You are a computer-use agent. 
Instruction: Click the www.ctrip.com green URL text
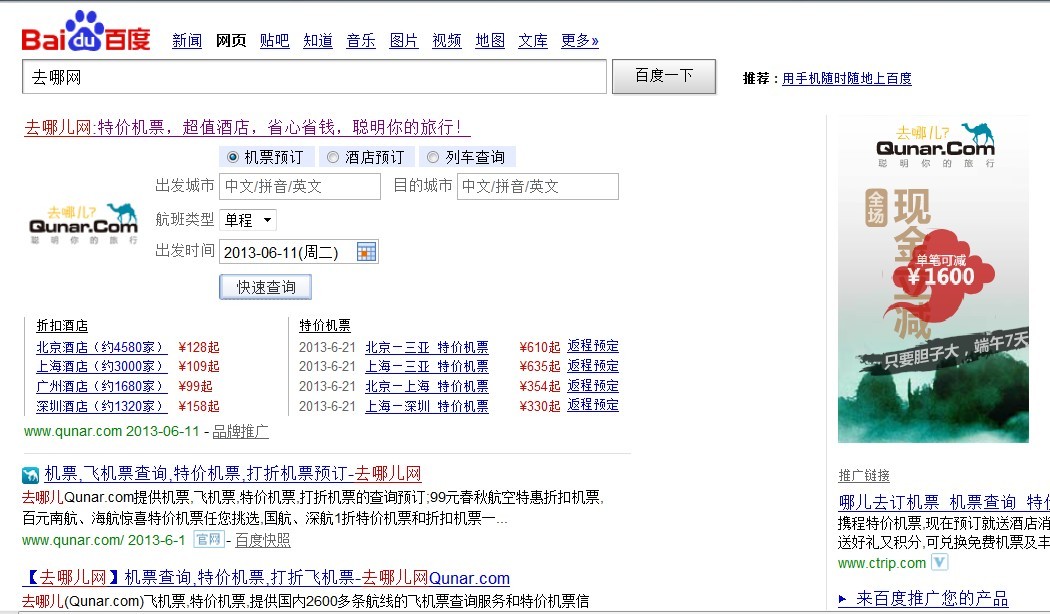click(882, 563)
